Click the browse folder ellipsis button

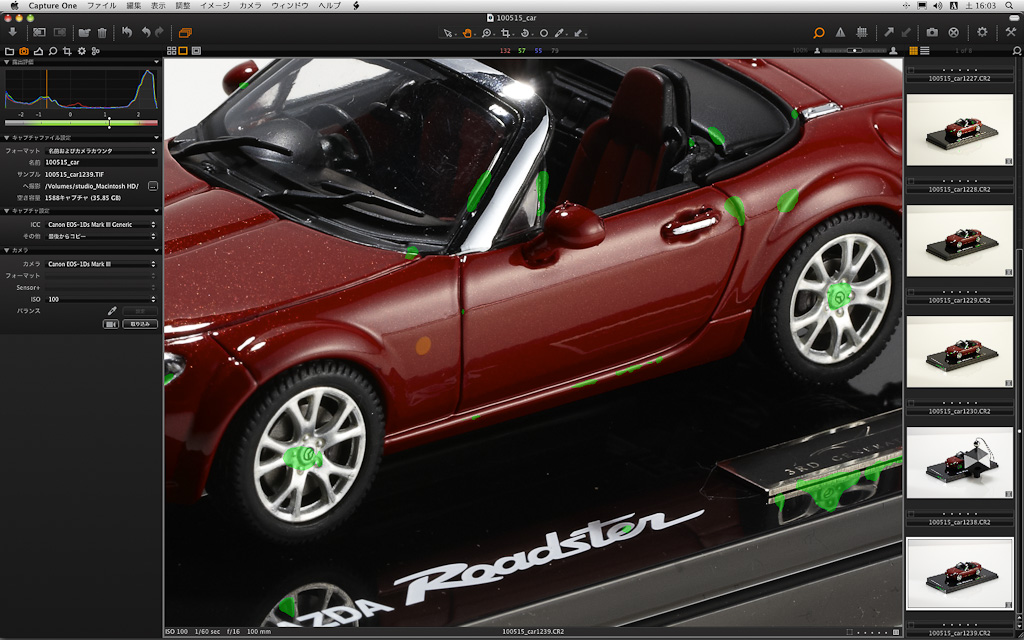[x=153, y=186]
